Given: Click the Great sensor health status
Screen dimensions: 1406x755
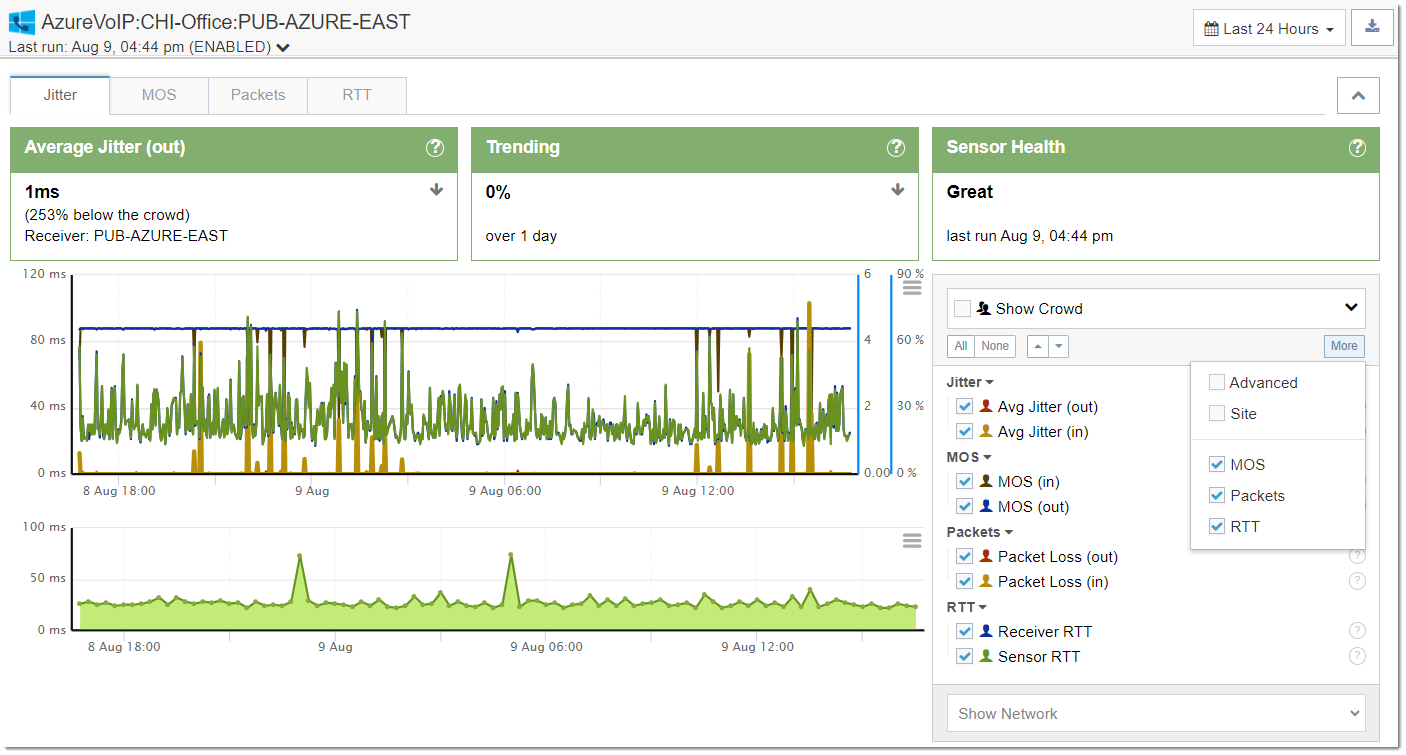Looking at the screenshot, I should 969,192.
